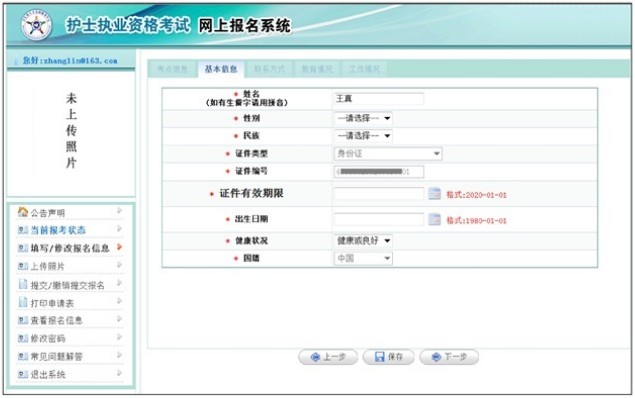The width and height of the screenshot is (635, 398).
Task: Open 提交/撤销提交报名 in sidebar
Action: pos(68,285)
